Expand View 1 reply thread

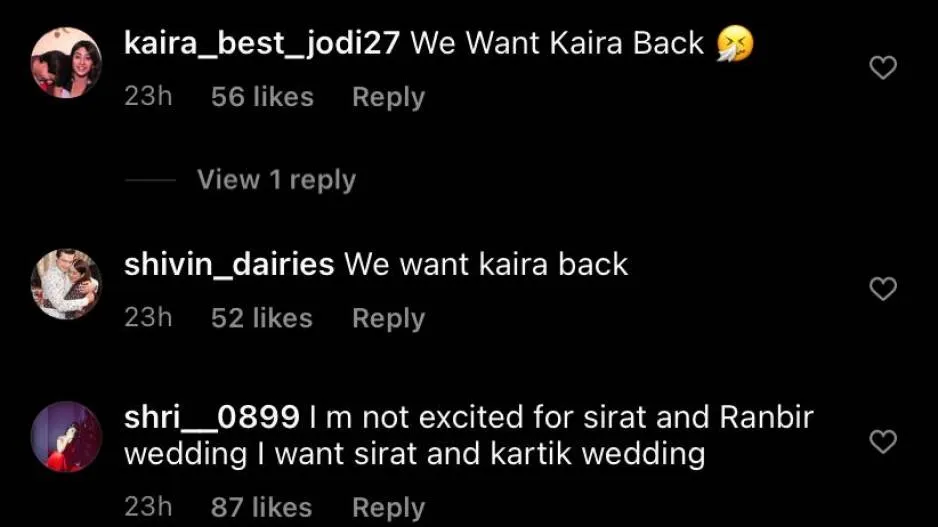[x=276, y=179]
